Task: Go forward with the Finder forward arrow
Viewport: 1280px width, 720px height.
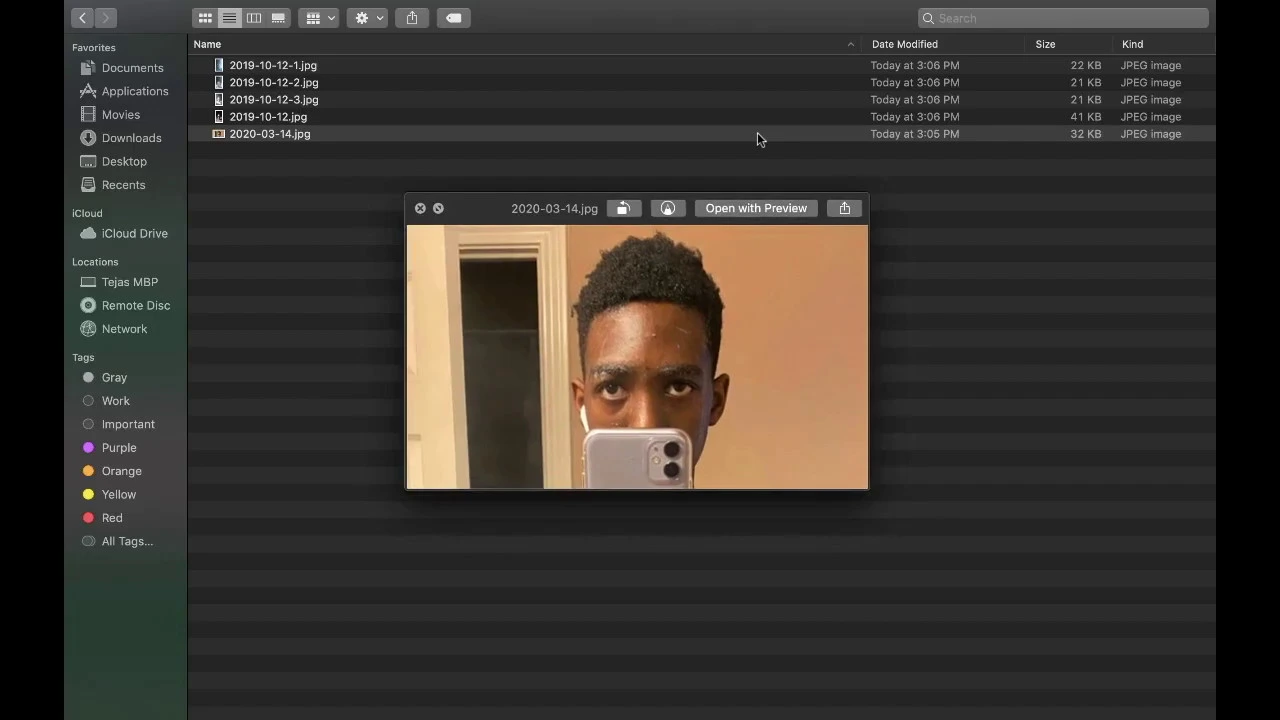Action: point(106,18)
